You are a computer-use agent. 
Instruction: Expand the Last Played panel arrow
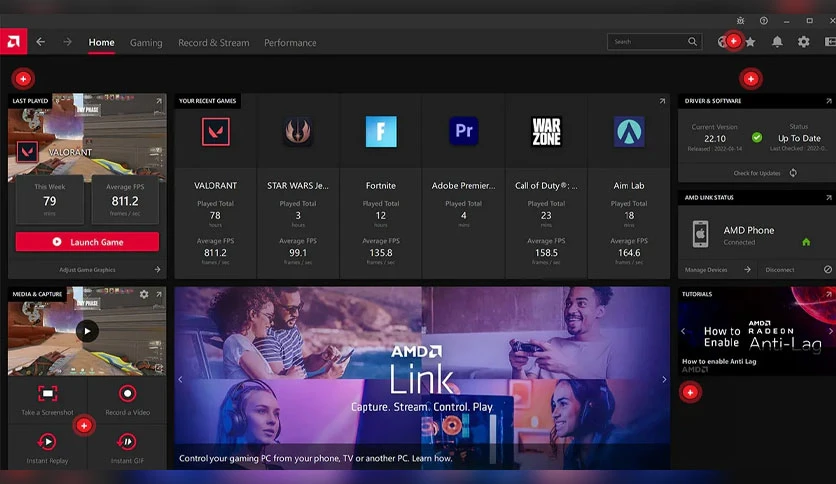pyautogui.click(x=159, y=101)
